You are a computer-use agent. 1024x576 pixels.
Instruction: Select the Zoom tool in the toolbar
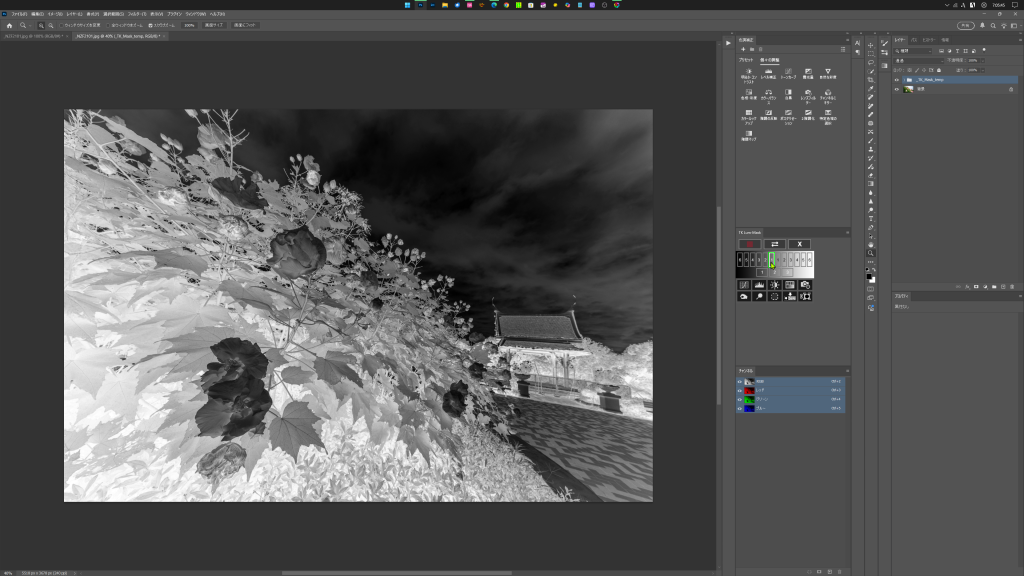(x=871, y=253)
